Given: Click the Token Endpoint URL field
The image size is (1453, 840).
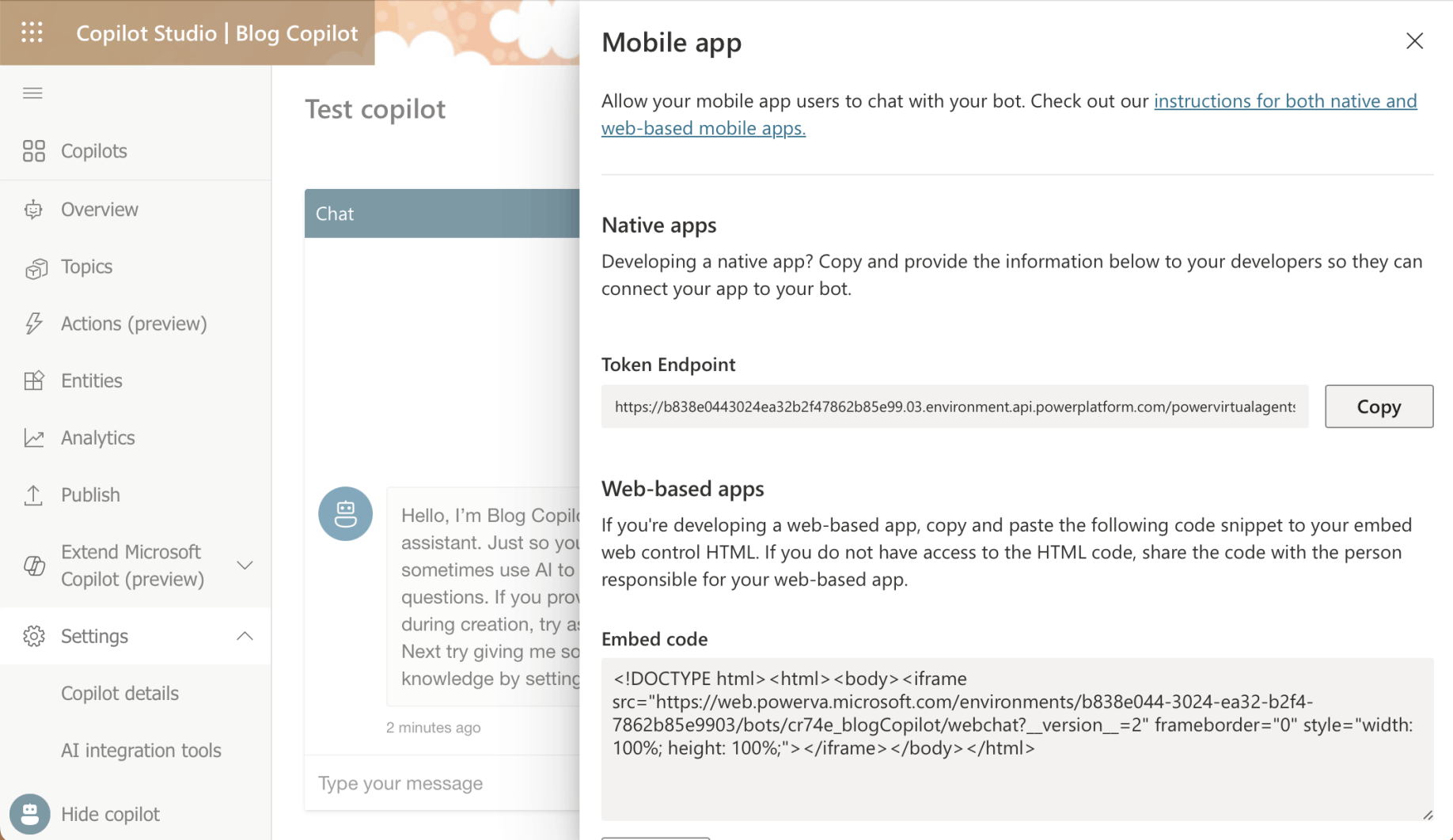Looking at the screenshot, I should 954,407.
